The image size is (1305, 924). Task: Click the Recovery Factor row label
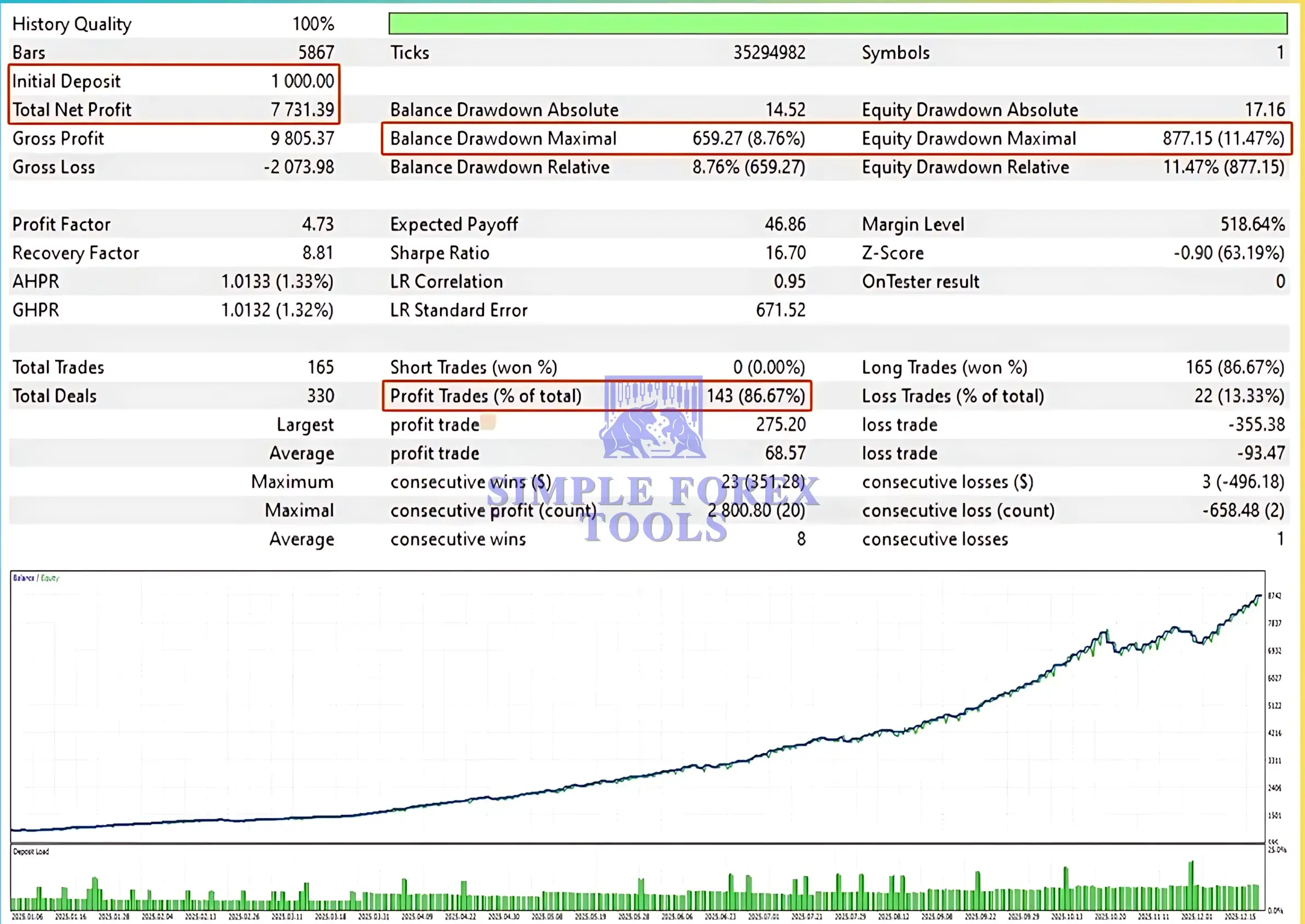[x=76, y=252]
